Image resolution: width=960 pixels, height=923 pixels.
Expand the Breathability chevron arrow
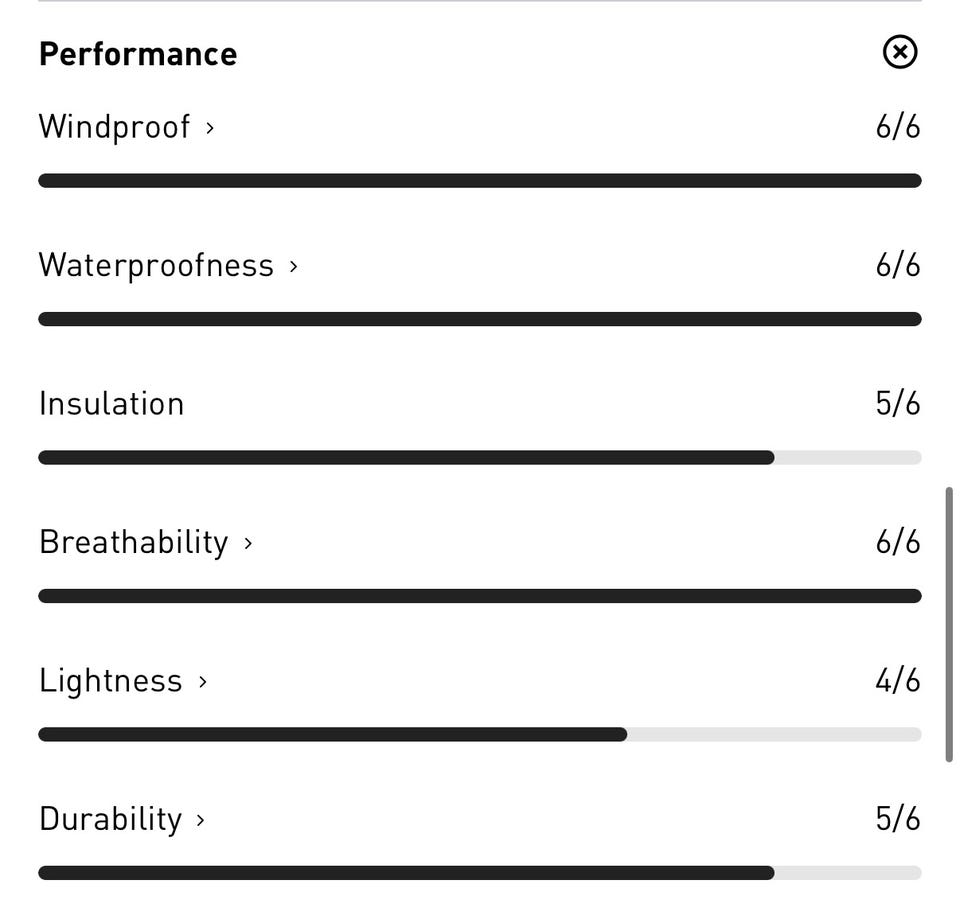pyautogui.click(x=248, y=543)
